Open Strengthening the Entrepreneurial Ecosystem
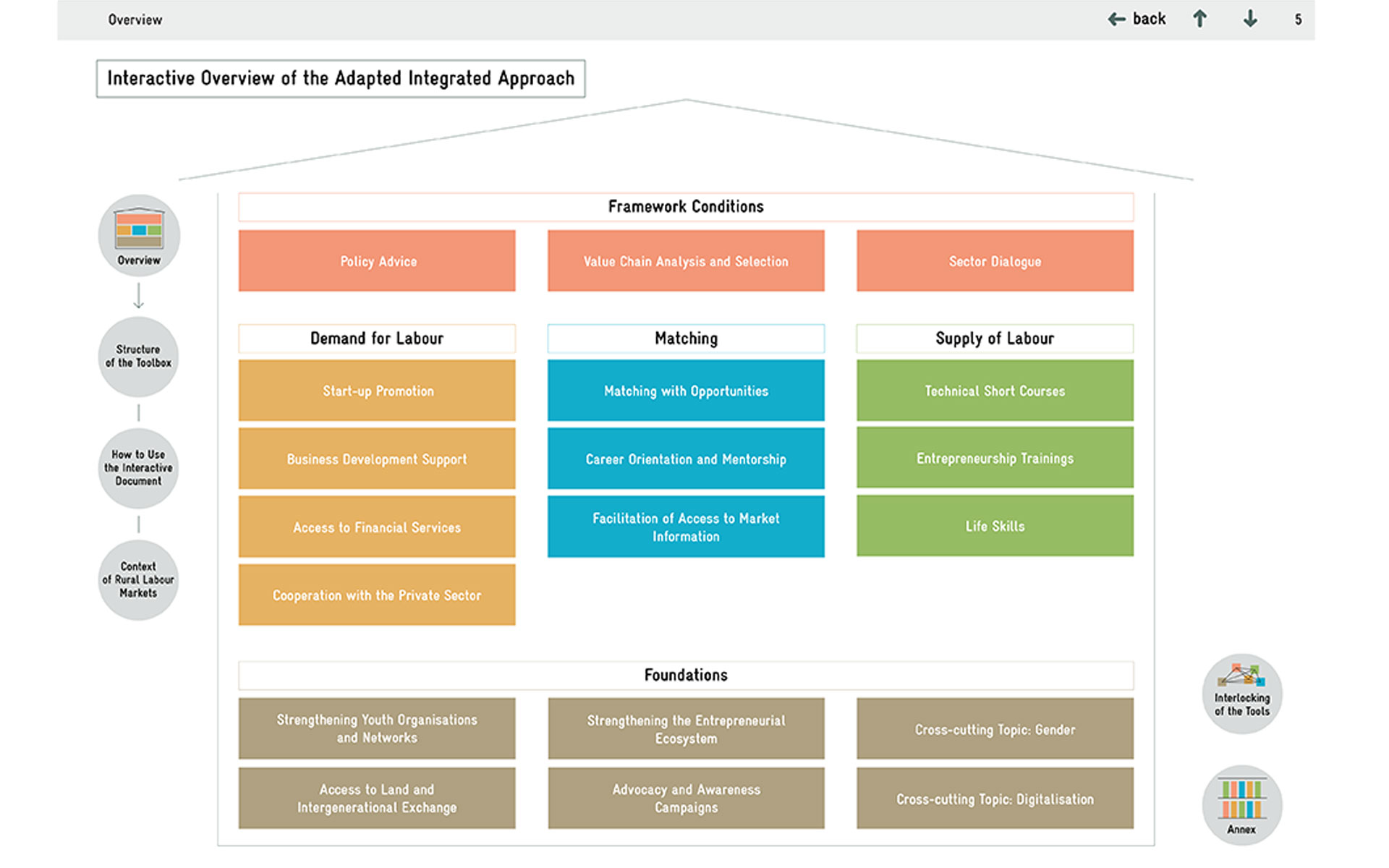Image resolution: width=1389 pixels, height=868 pixels. (x=686, y=728)
